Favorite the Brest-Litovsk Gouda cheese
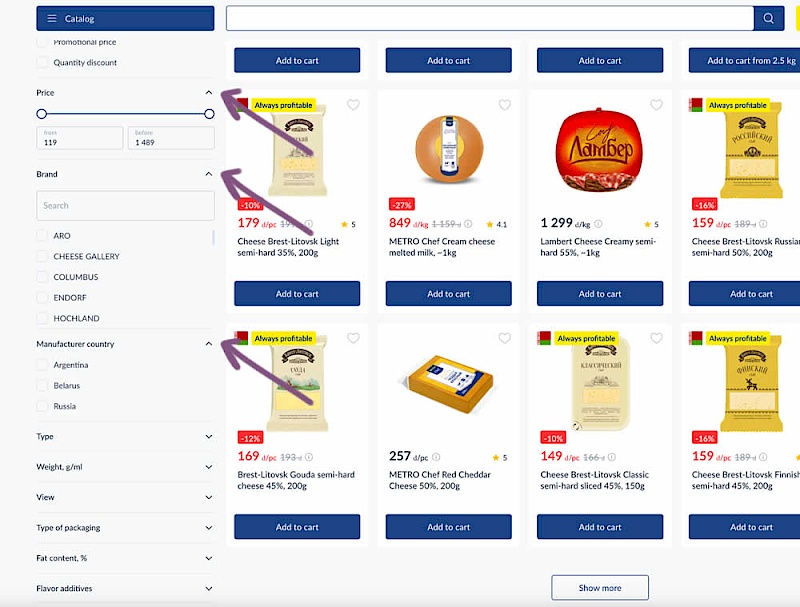The height and width of the screenshot is (607, 800). (x=353, y=339)
